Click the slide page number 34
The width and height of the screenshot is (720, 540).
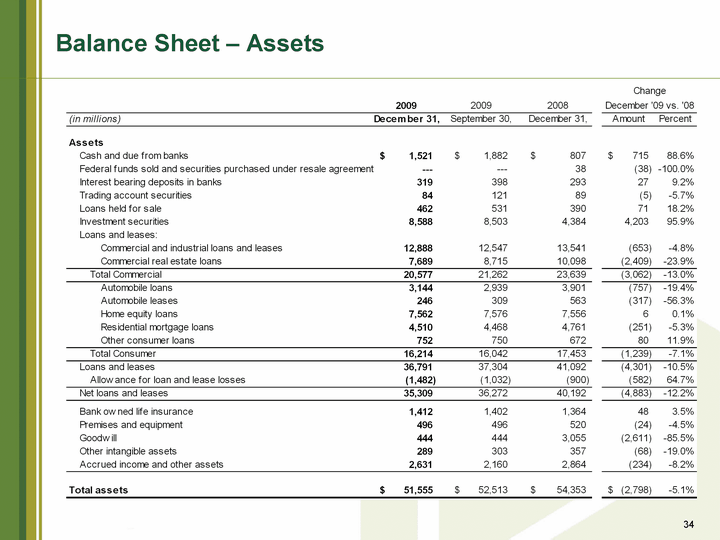[x=688, y=524]
